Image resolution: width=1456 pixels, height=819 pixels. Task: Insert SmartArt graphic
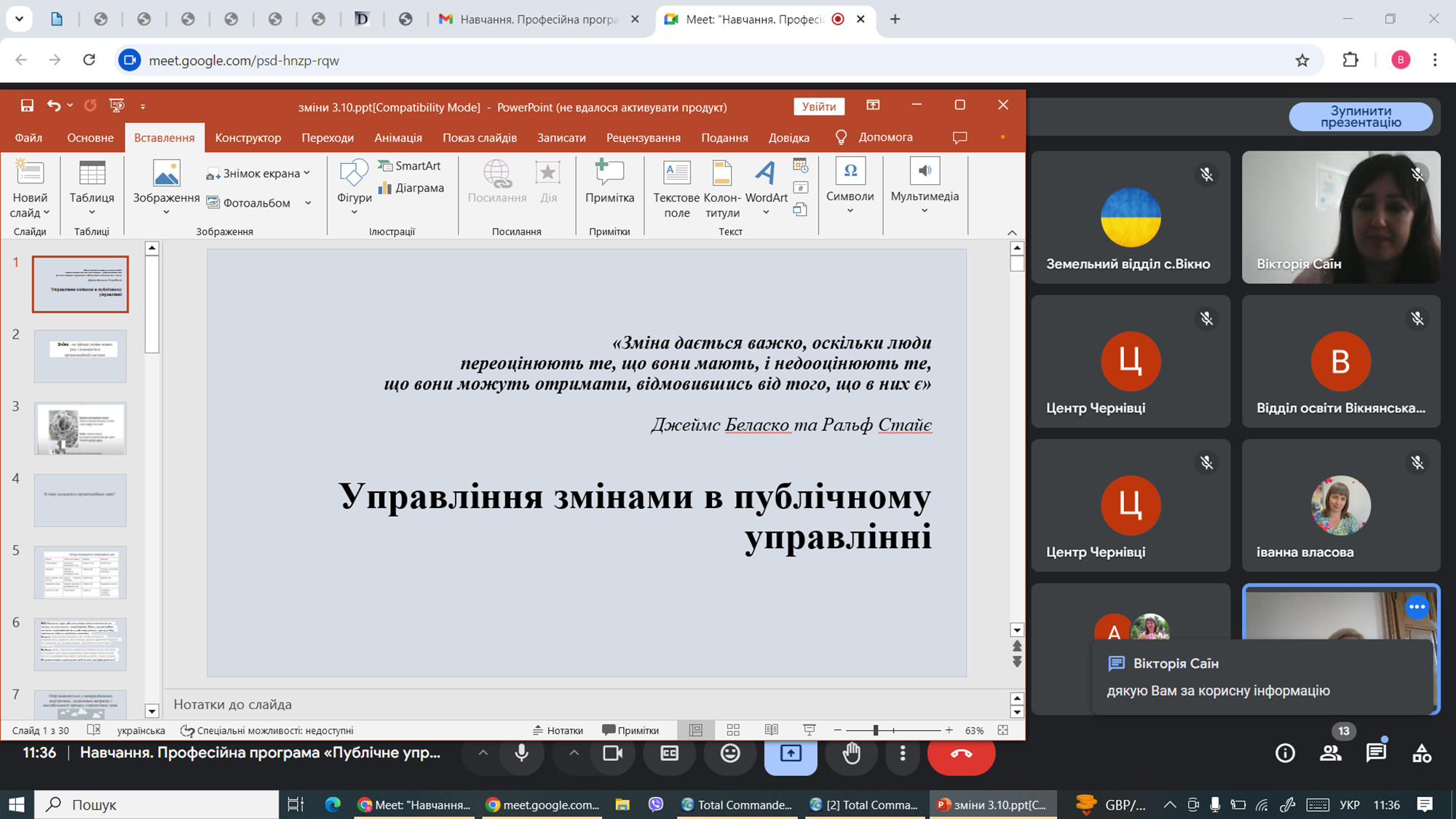(409, 166)
